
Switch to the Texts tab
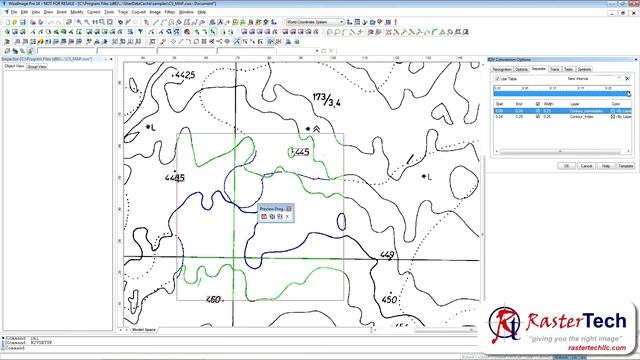point(568,69)
